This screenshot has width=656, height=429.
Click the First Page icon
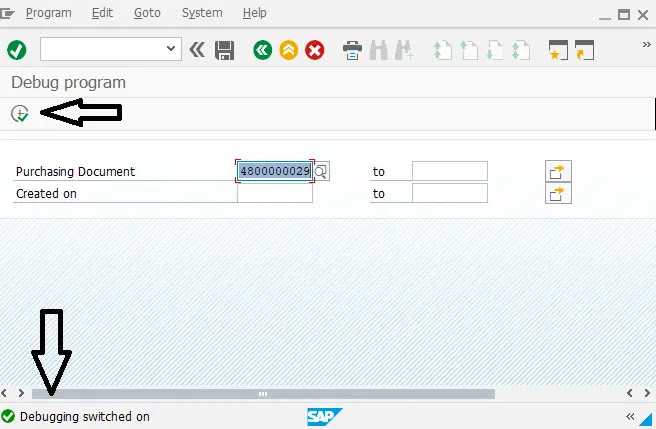(443, 50)
